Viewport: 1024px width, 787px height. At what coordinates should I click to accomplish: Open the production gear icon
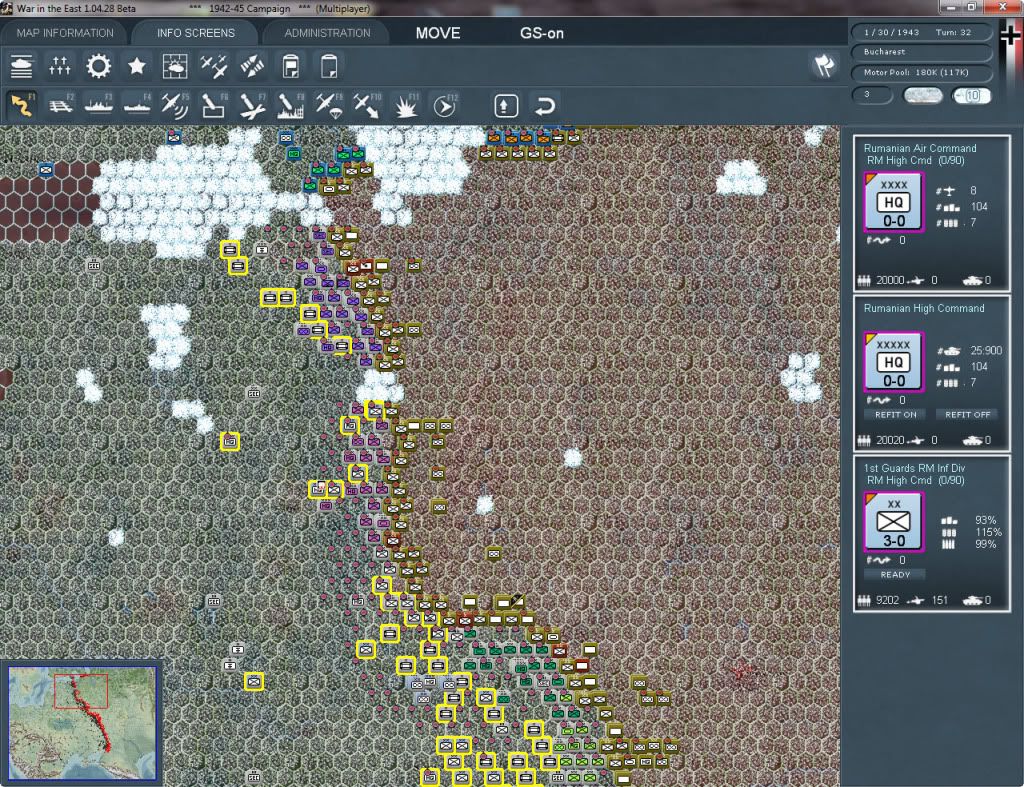pyautogui.click(x=99, y=66)
